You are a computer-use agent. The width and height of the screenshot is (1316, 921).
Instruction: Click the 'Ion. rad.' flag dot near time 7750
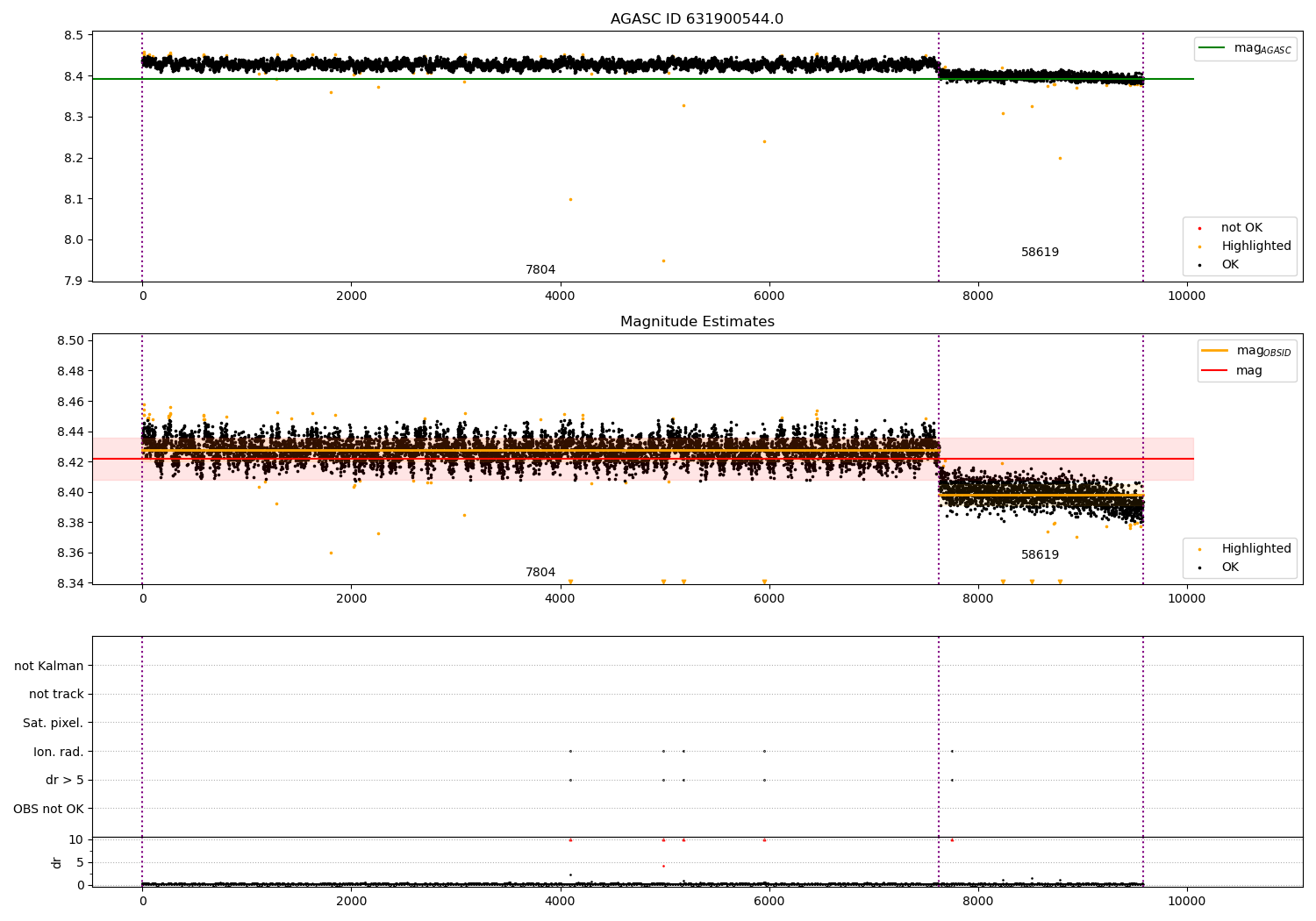(x=952, y=751)
